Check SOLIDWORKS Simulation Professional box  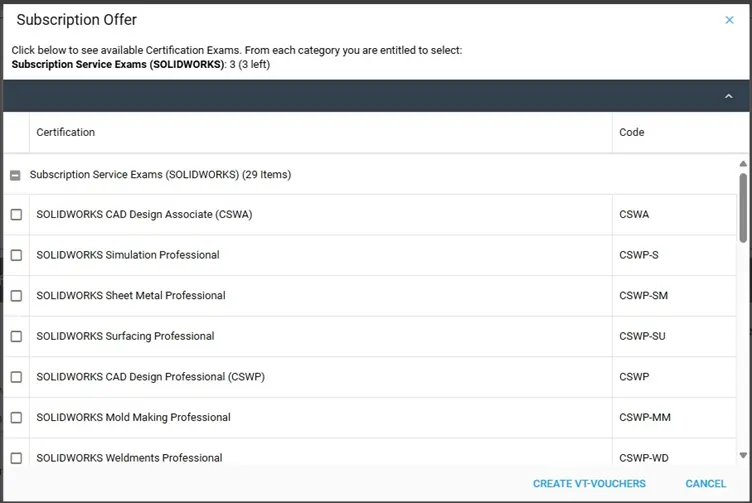(x=16, y=255)
